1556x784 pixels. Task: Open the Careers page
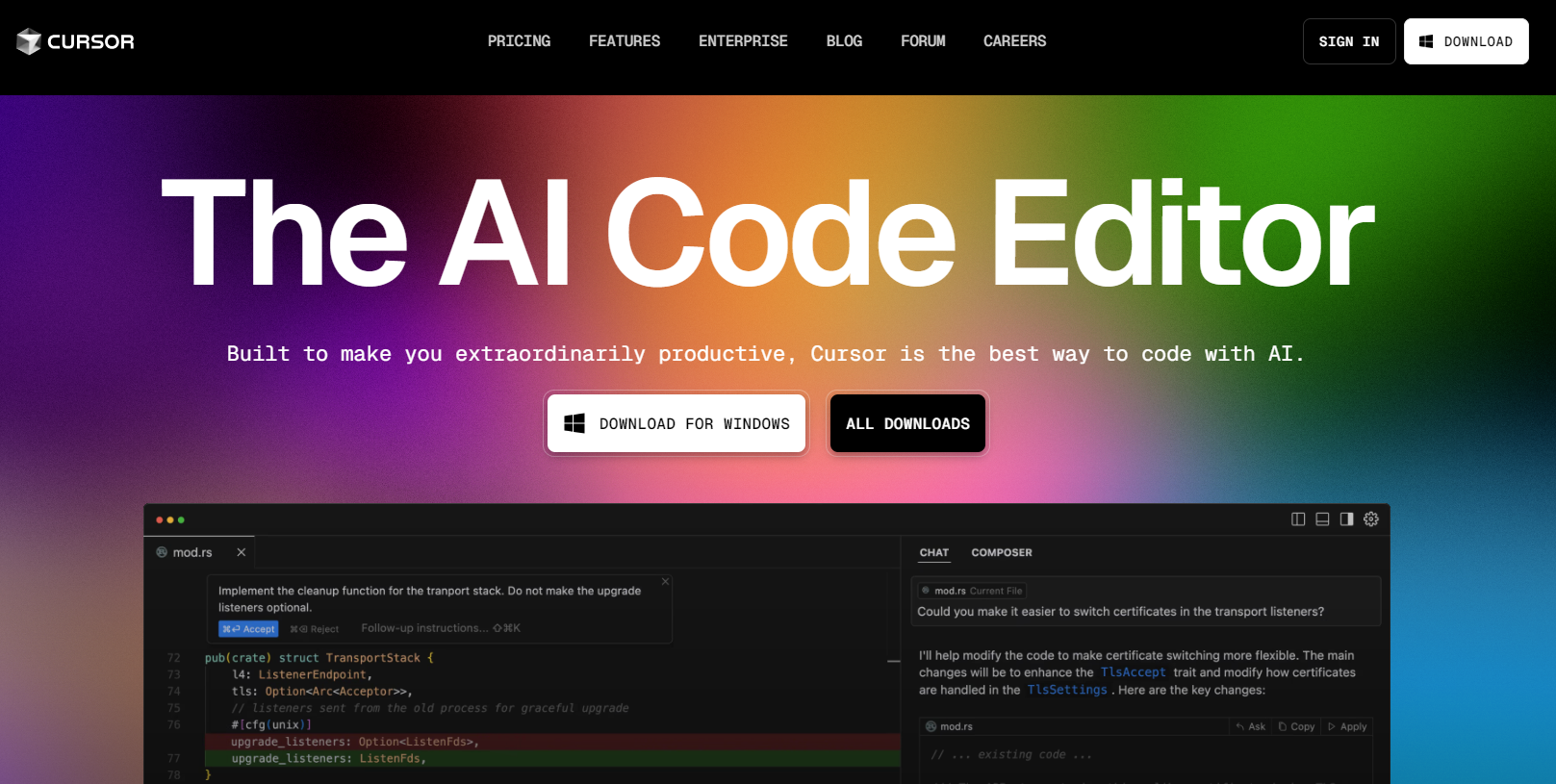1014,41
